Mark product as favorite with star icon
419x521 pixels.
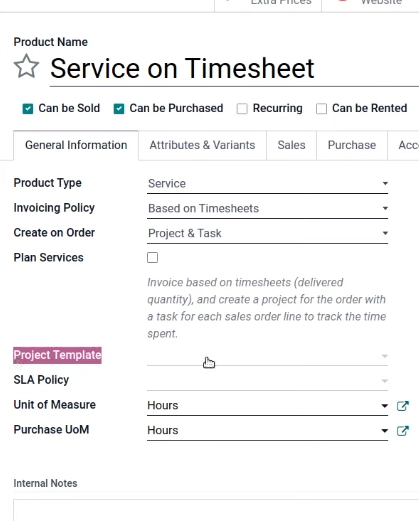(x=26, y=66)
